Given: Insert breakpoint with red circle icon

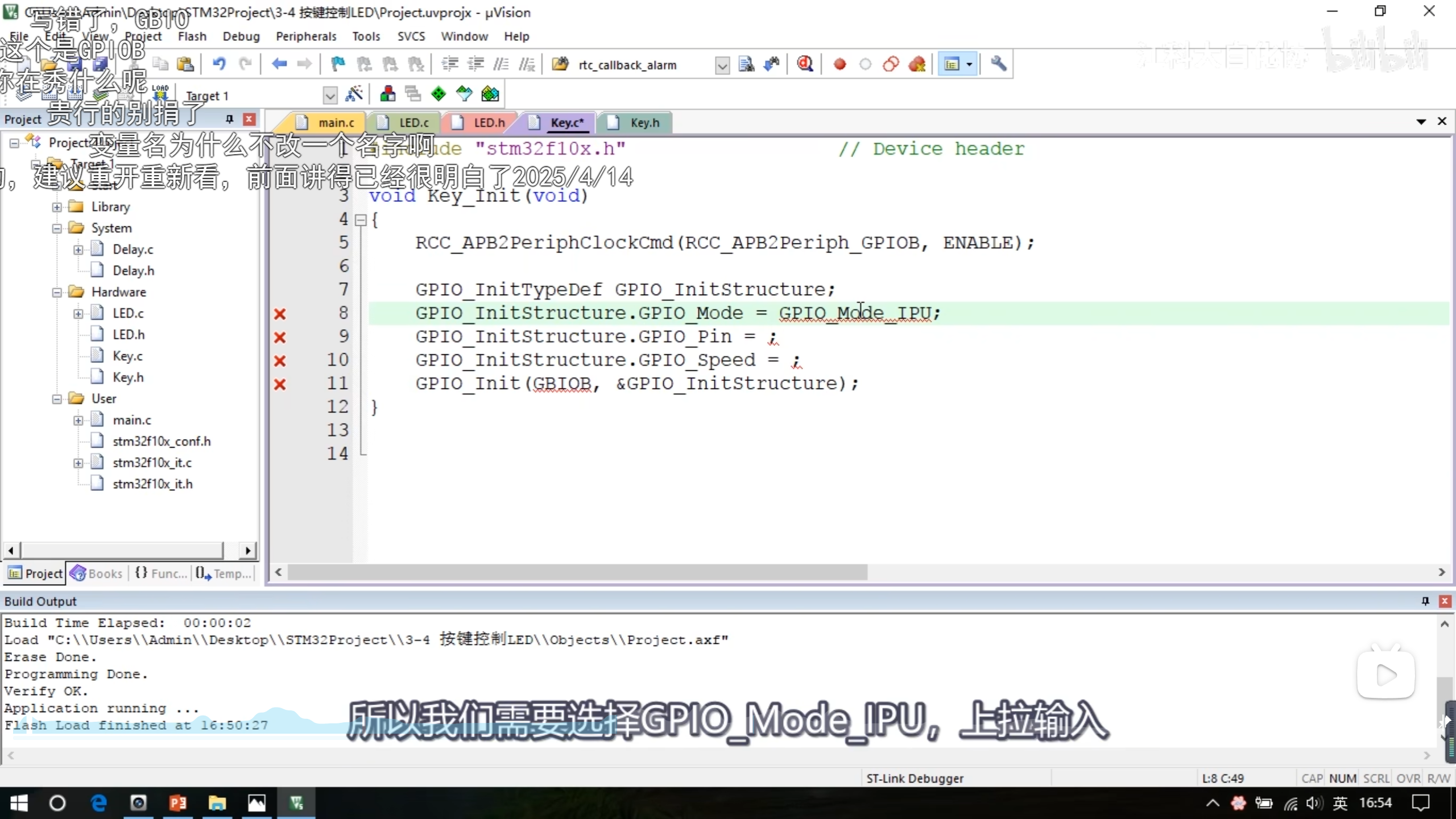Looking at the screenshot, I should click(839, 64).
